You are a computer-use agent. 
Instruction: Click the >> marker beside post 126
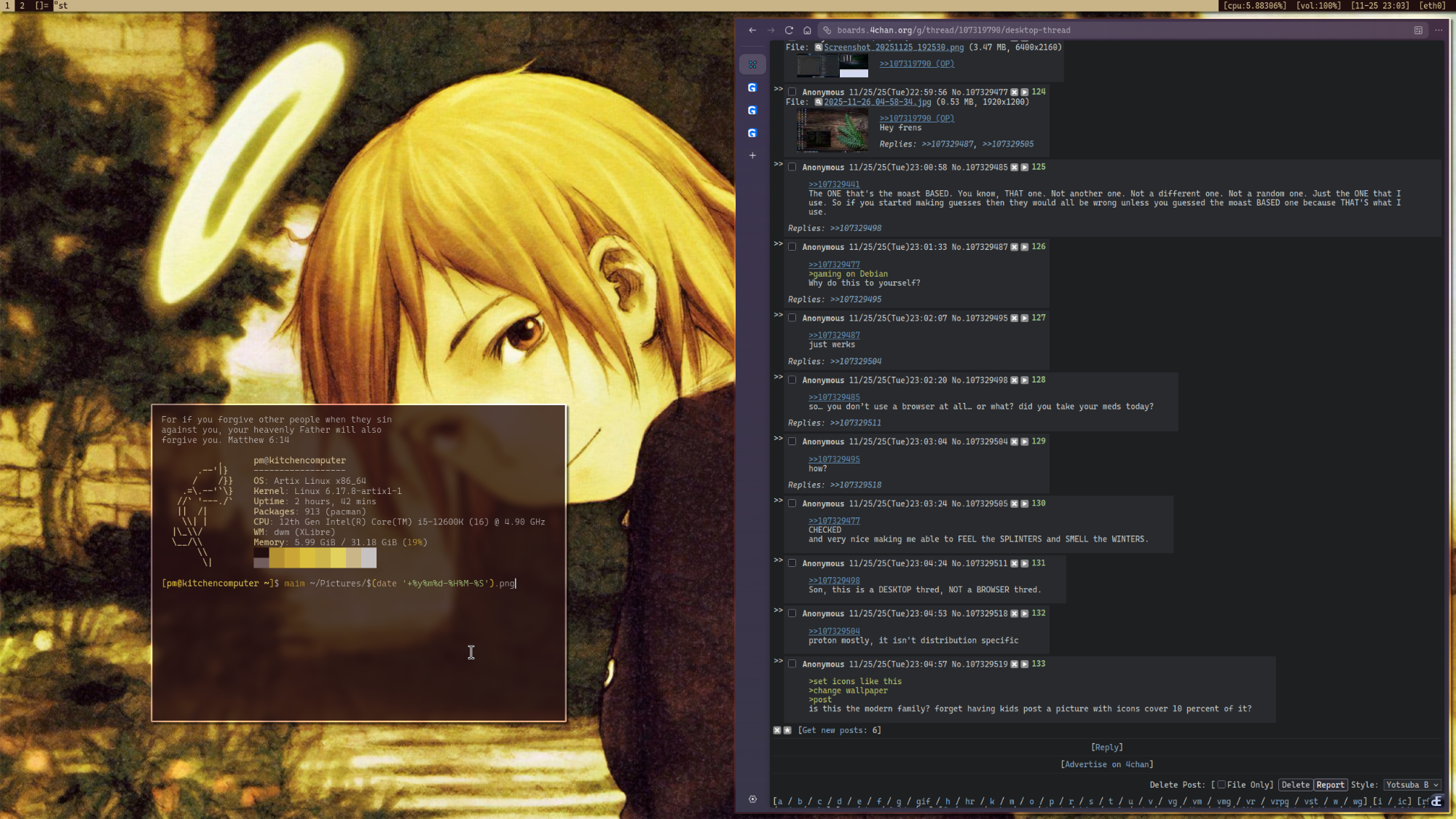click(x=778, y=244)
